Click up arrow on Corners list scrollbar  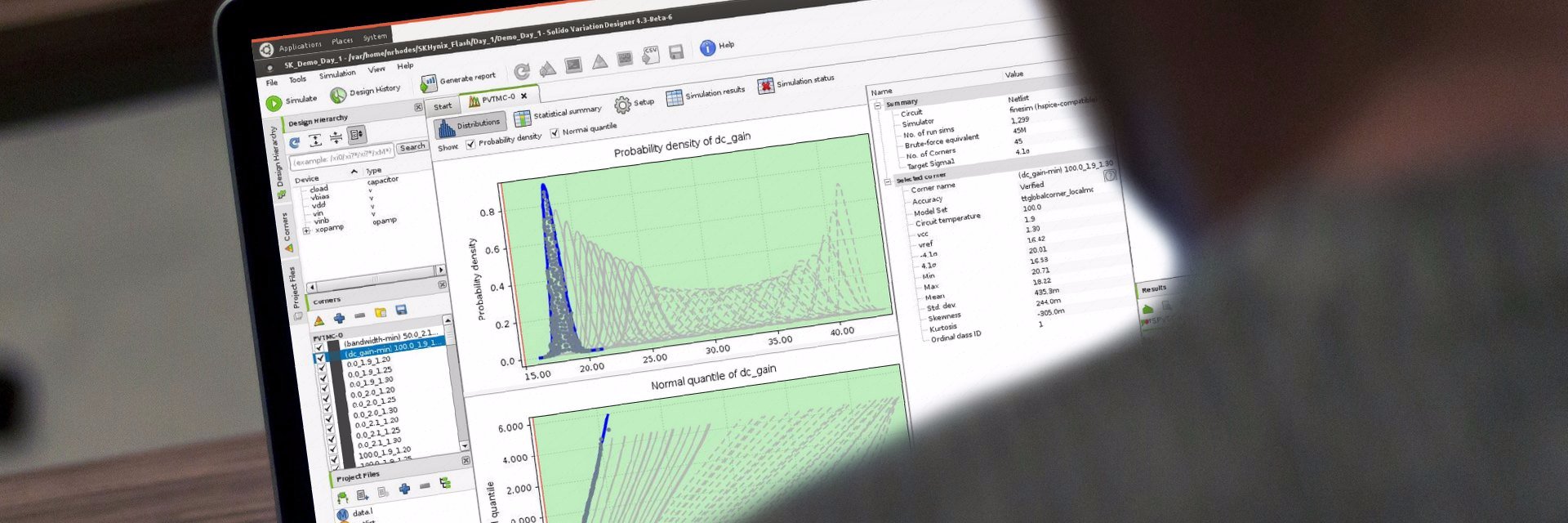coord(448,320)
